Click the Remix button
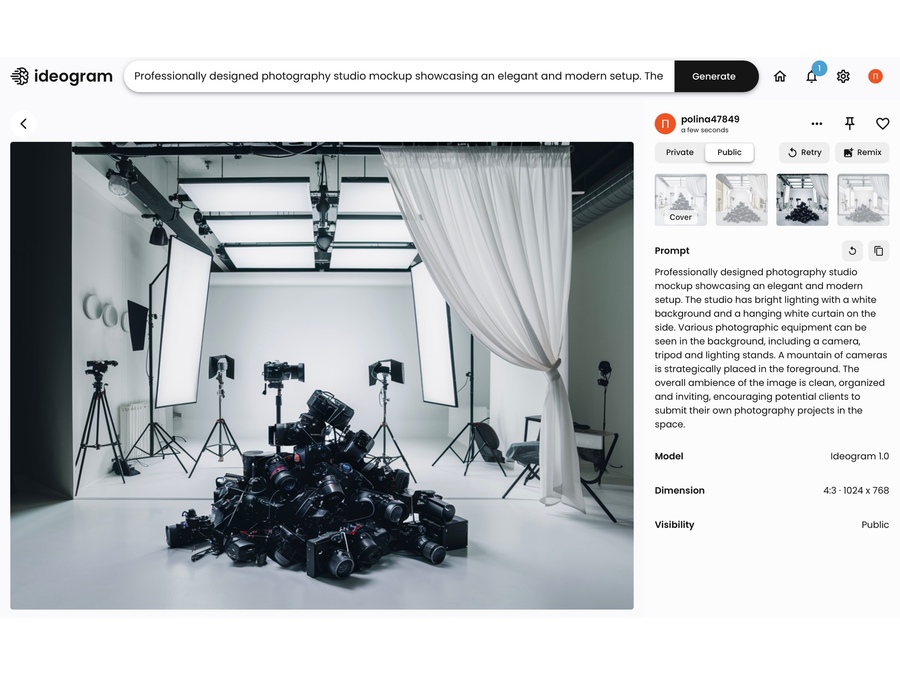 [x=862, y=152]
